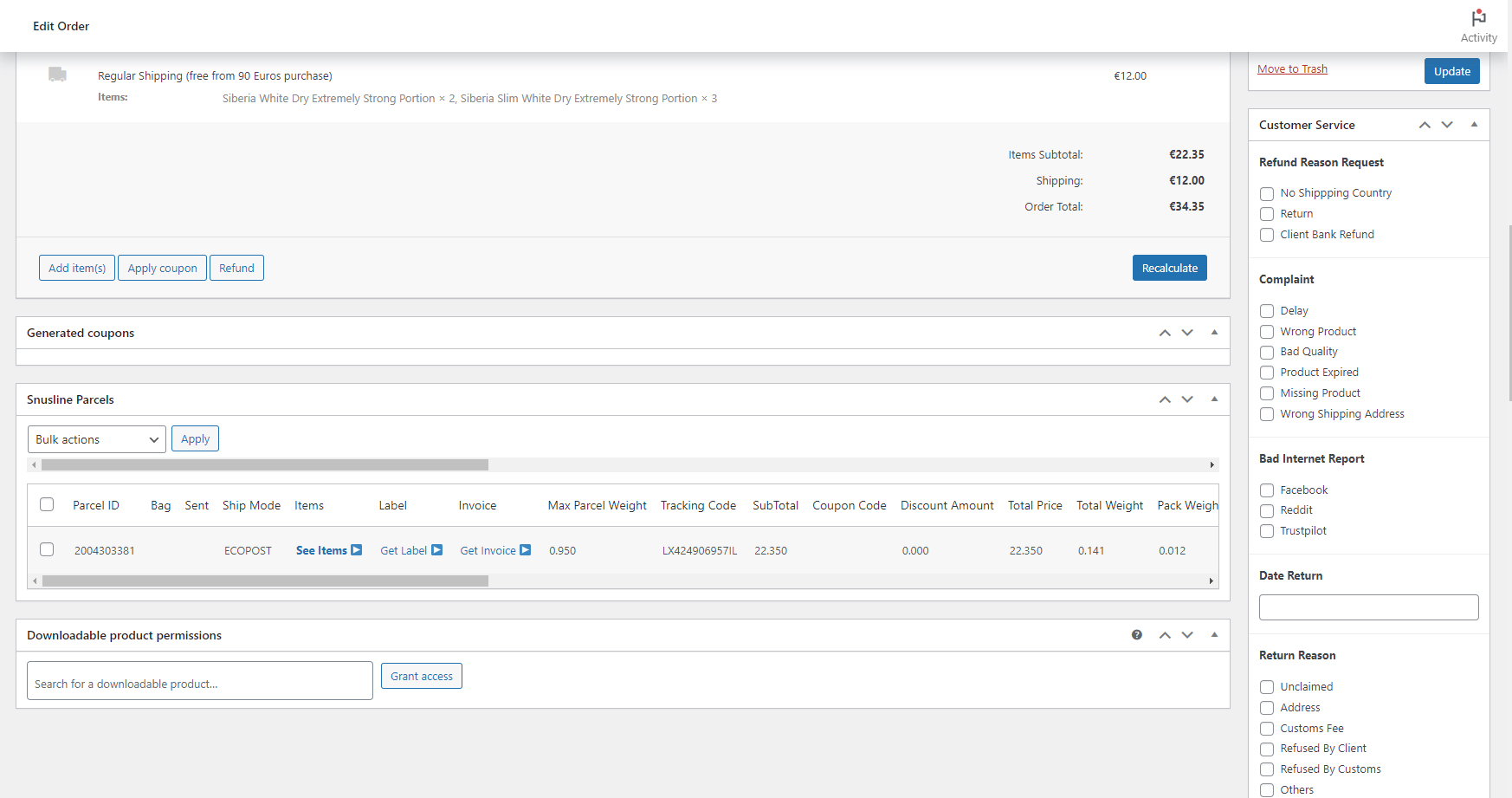This screenshot has height=798, width=1512.
Task: Toggle select-all parcels header checkbox
Action: click(47, 504)
